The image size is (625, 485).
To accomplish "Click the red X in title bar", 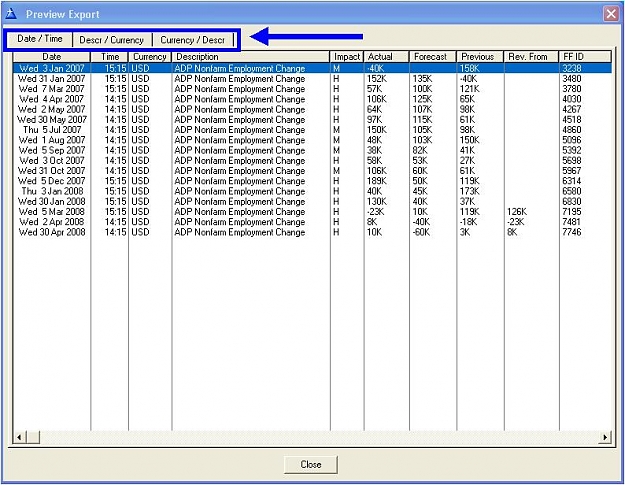I will [x=611, y=14].
